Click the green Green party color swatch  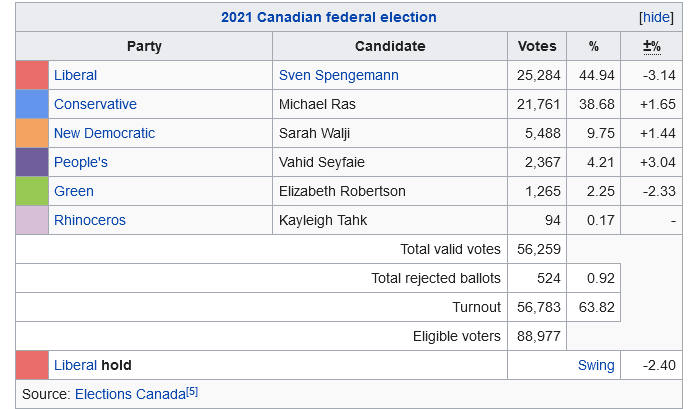click(32, 191)
